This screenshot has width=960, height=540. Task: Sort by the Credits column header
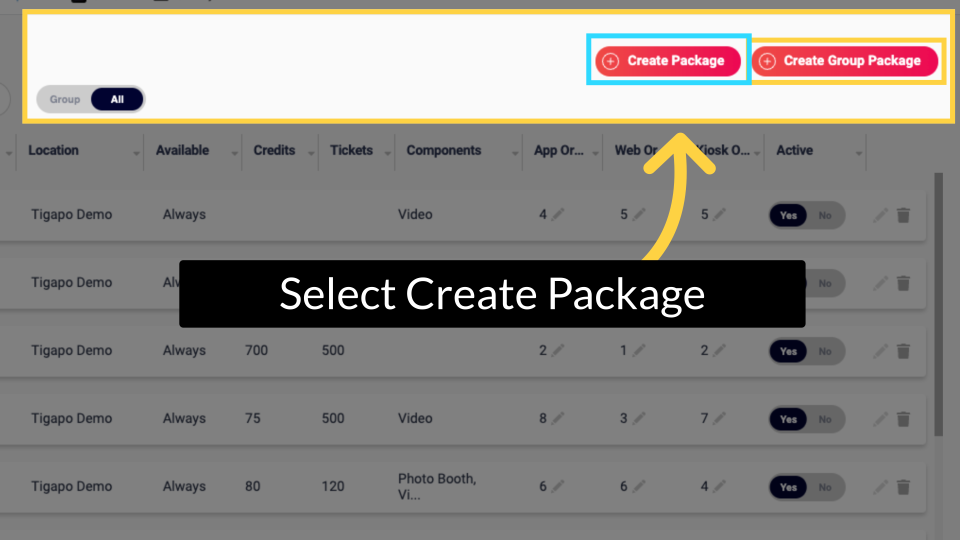coord(274,150)
